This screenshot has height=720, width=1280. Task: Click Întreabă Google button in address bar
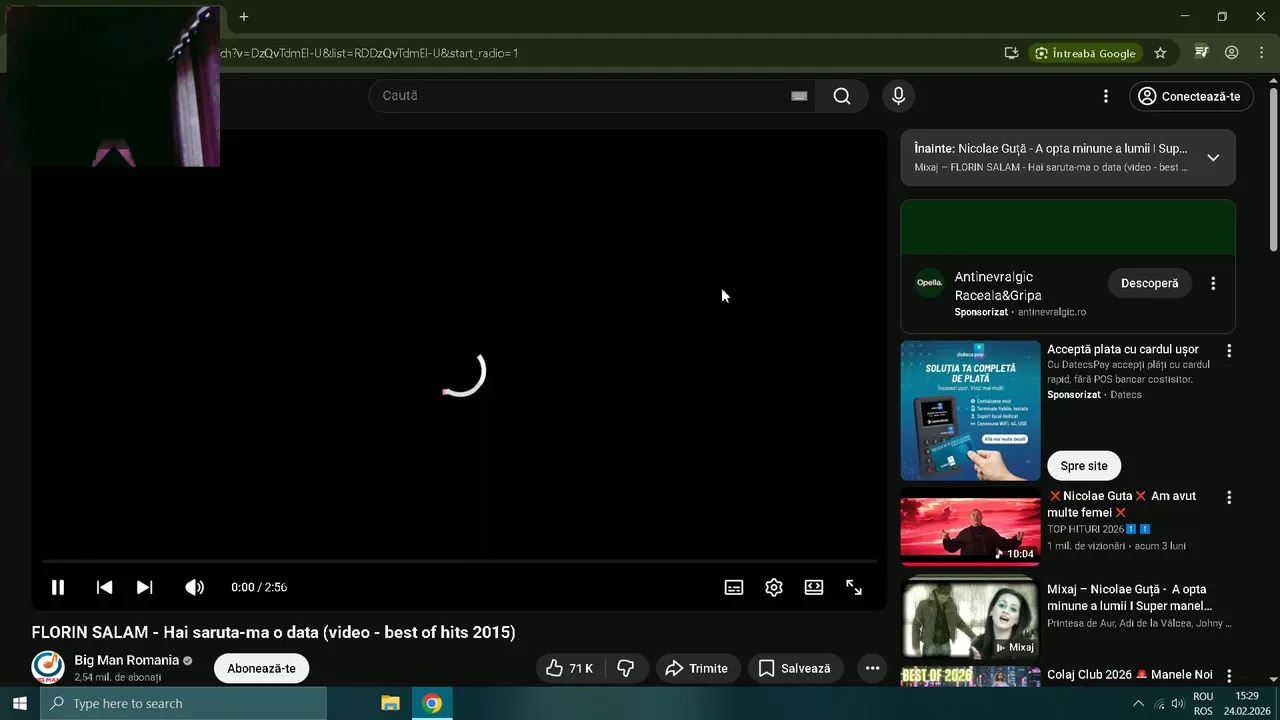click(1085, 53)
